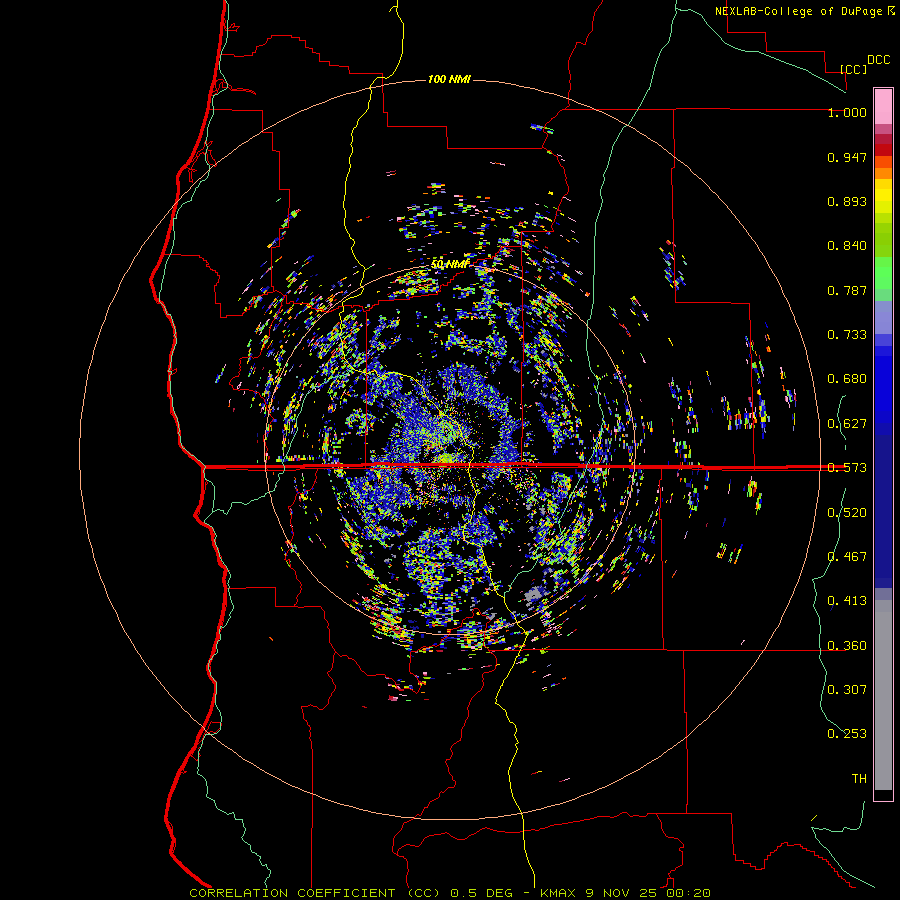Click the 00:20 timestamp in caption
This screenshot has height=900, width=900.
[x=688, y=893]
